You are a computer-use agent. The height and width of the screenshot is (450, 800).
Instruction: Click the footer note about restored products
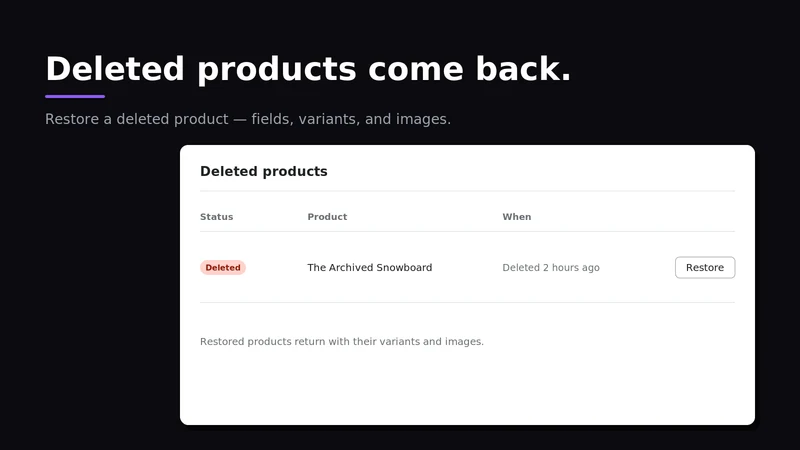342,341
